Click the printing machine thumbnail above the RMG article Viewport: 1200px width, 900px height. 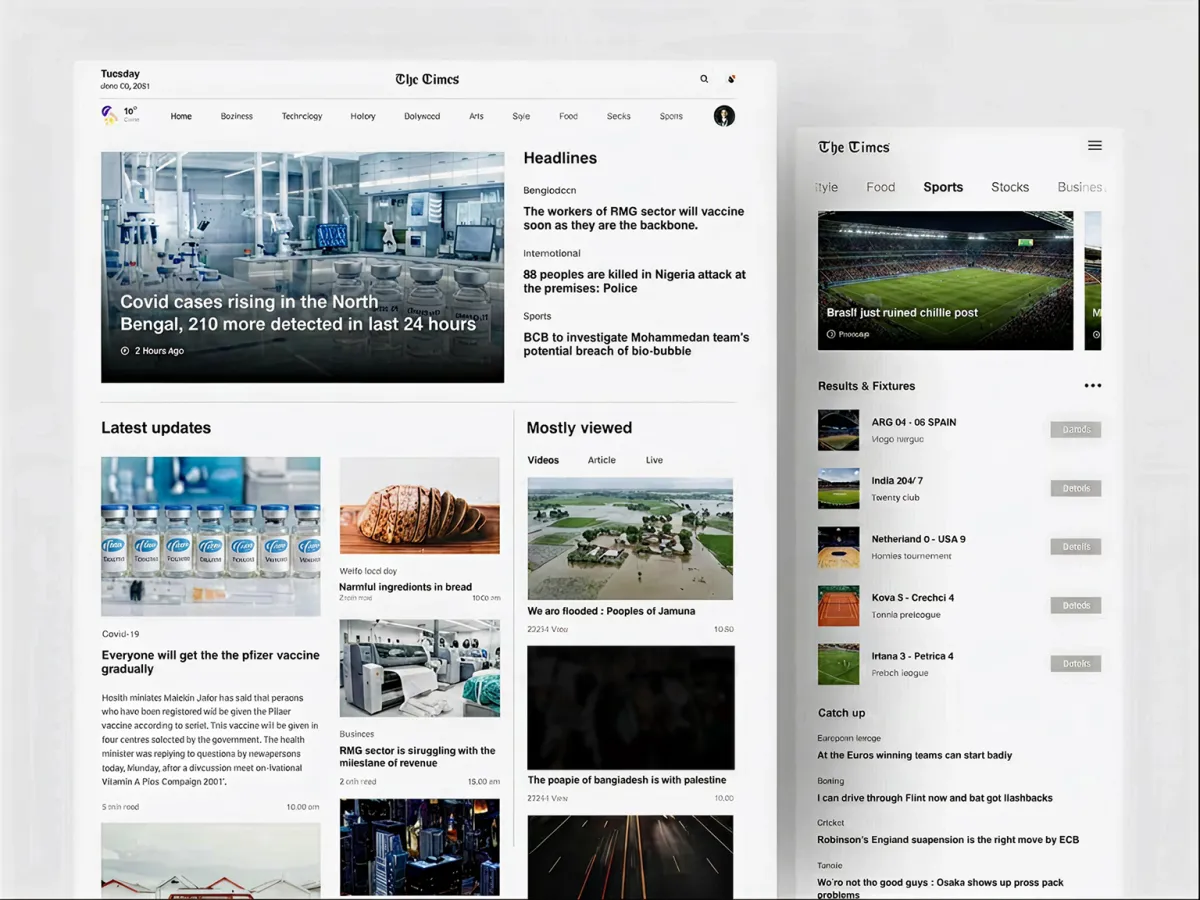click(x=420, y=668)
